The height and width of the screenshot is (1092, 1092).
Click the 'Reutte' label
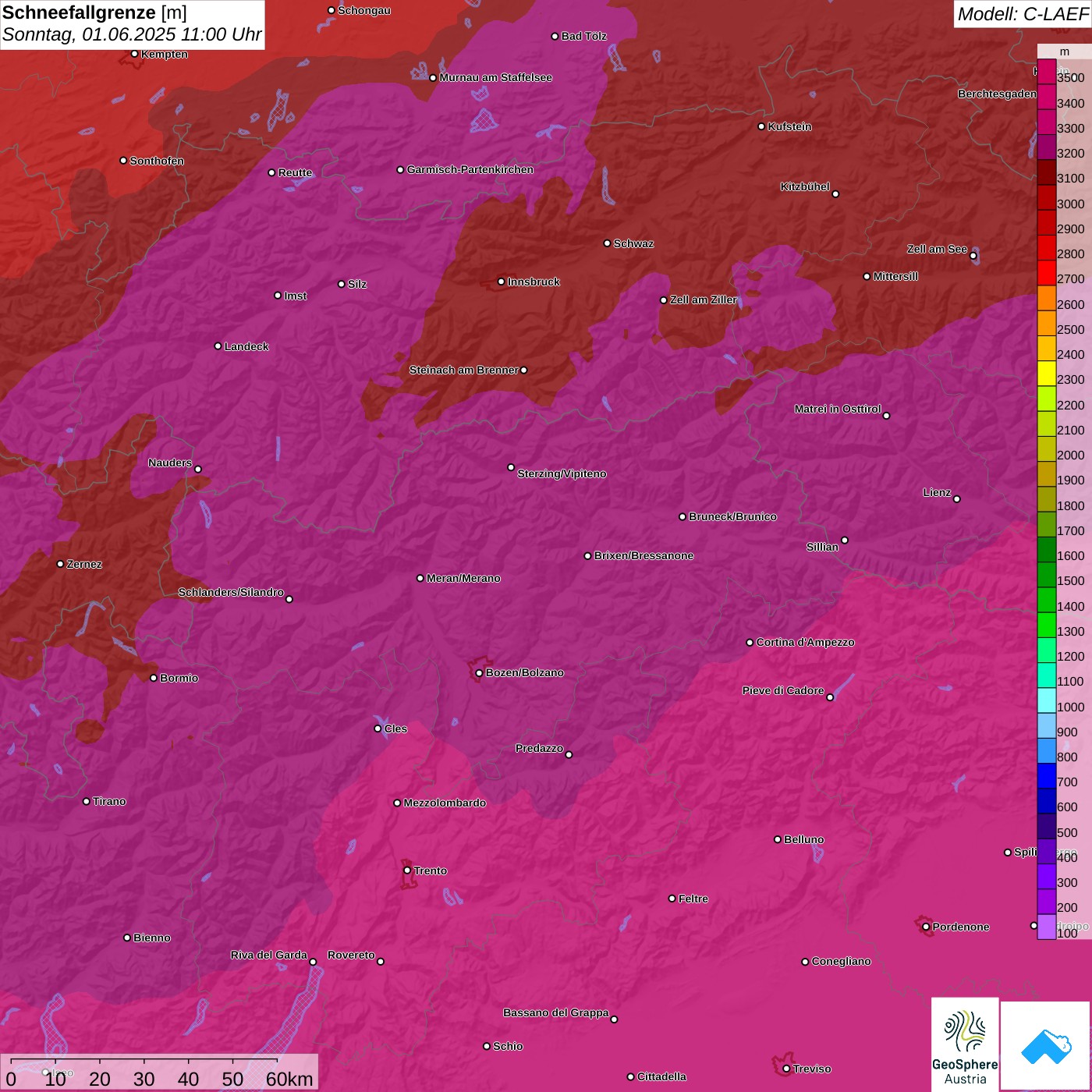pos(296,172)
